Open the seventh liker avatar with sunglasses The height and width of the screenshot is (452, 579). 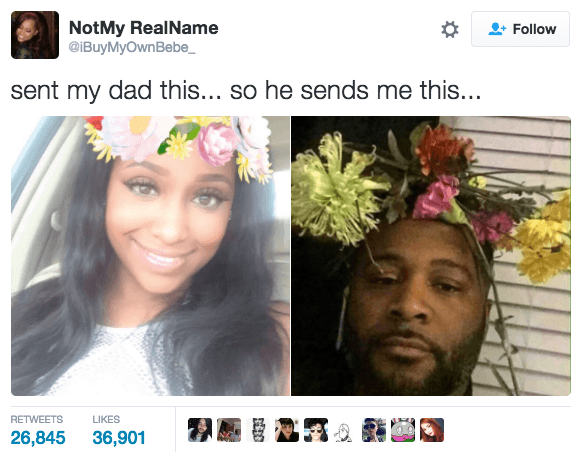point(374,430)
